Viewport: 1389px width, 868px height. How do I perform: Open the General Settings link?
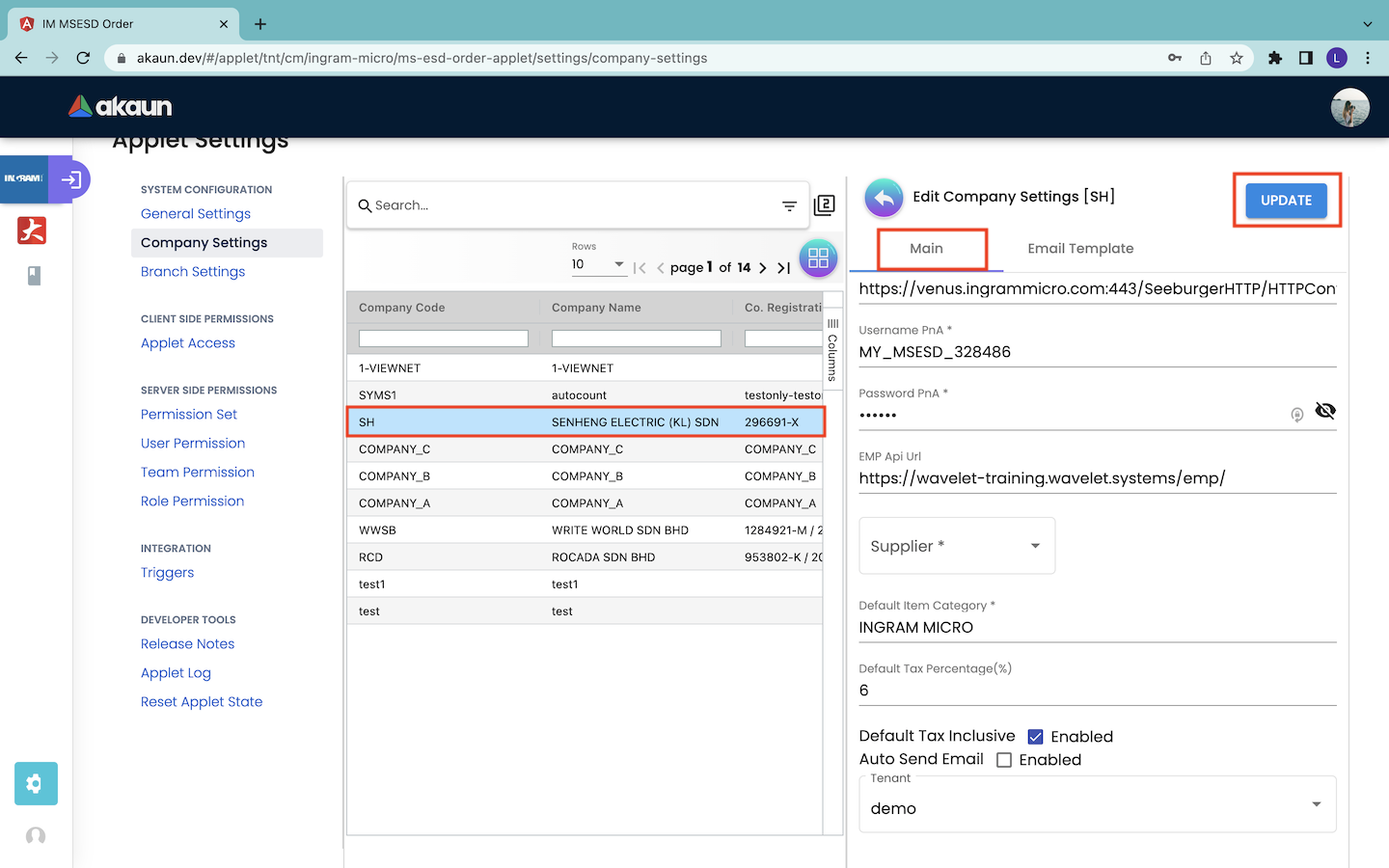[x=196, y=214]
